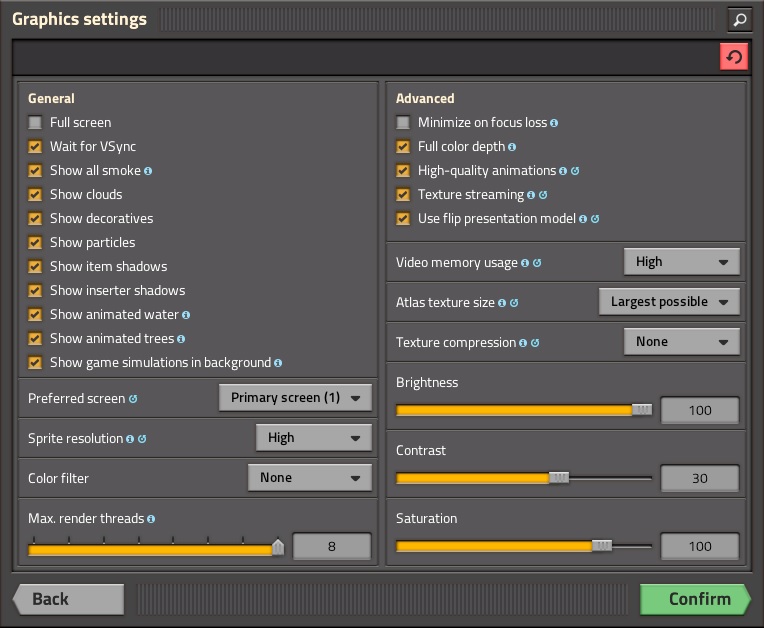Click info icon beside Show all smoke

click(x=148, y=171)
